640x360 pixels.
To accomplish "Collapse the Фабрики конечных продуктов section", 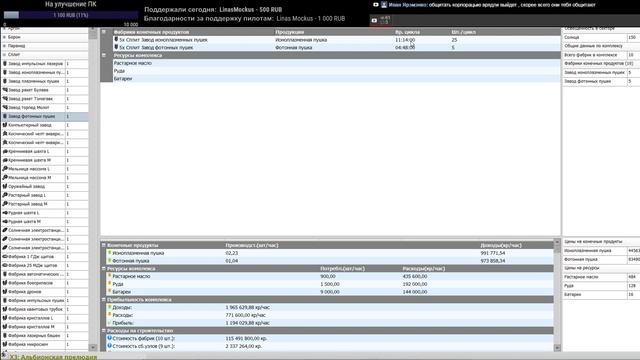I will pos(104,32).
